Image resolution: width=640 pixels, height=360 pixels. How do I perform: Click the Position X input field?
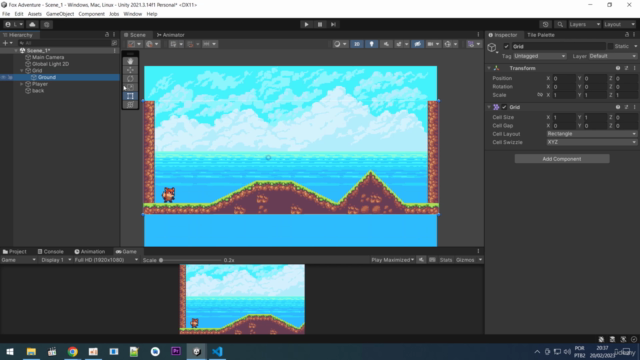(x=564, y=78)
